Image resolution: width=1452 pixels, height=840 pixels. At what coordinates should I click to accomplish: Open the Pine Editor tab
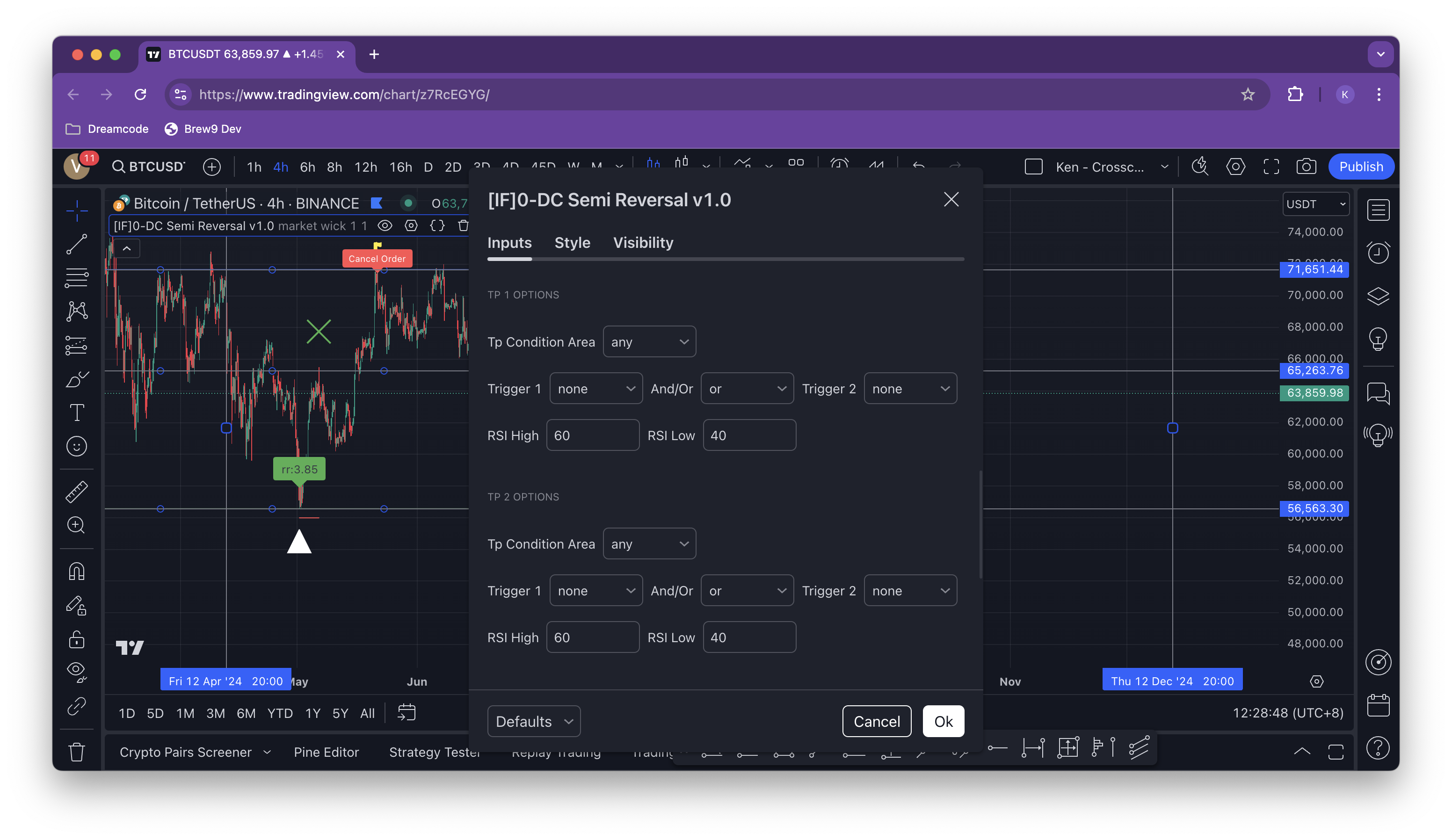pos(326,752)
